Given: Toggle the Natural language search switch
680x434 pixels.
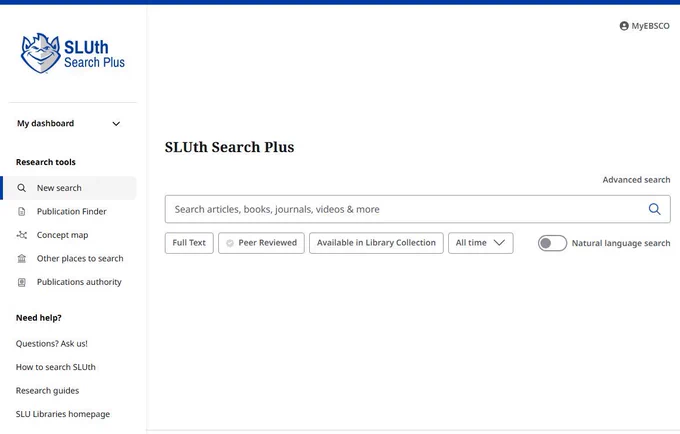Looking at the screenshot, I should (552, 243).
